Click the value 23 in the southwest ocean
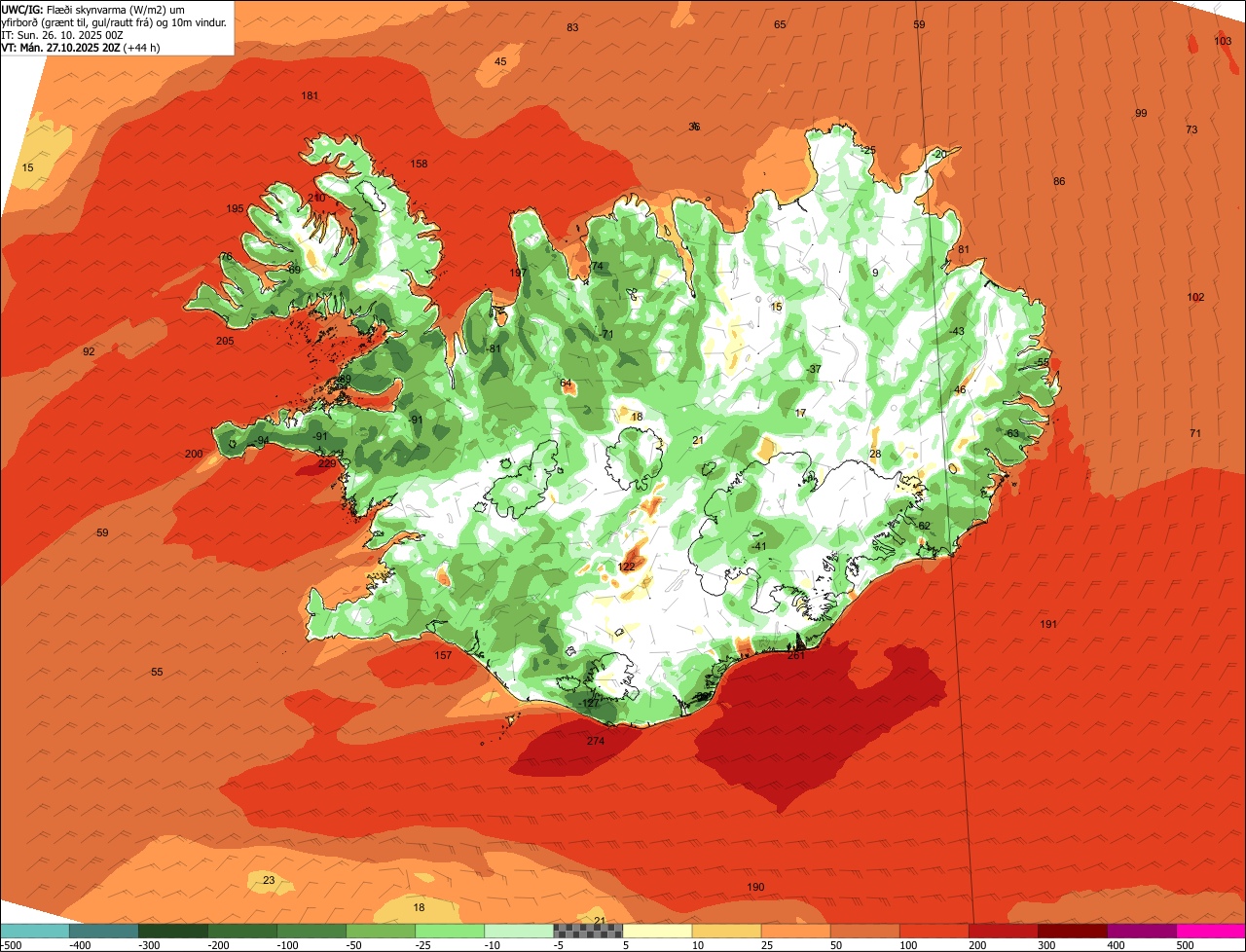Screen dimensions: 1246x952 (269, 880)
